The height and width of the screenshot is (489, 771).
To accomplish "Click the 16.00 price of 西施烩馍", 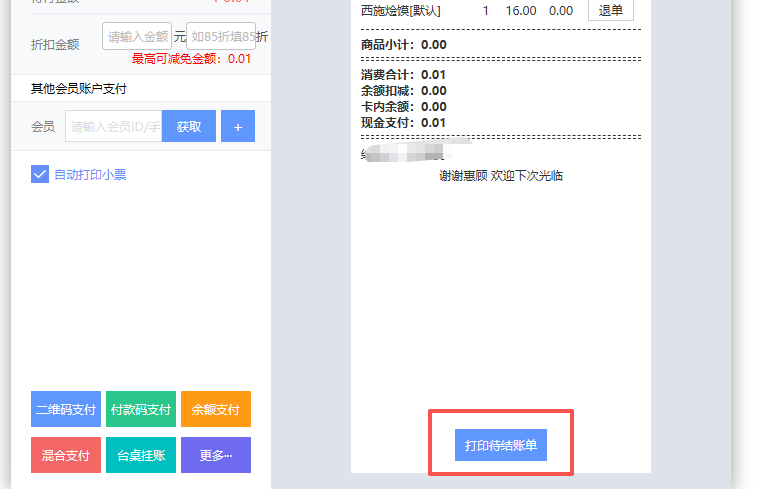I will [521, 11].
